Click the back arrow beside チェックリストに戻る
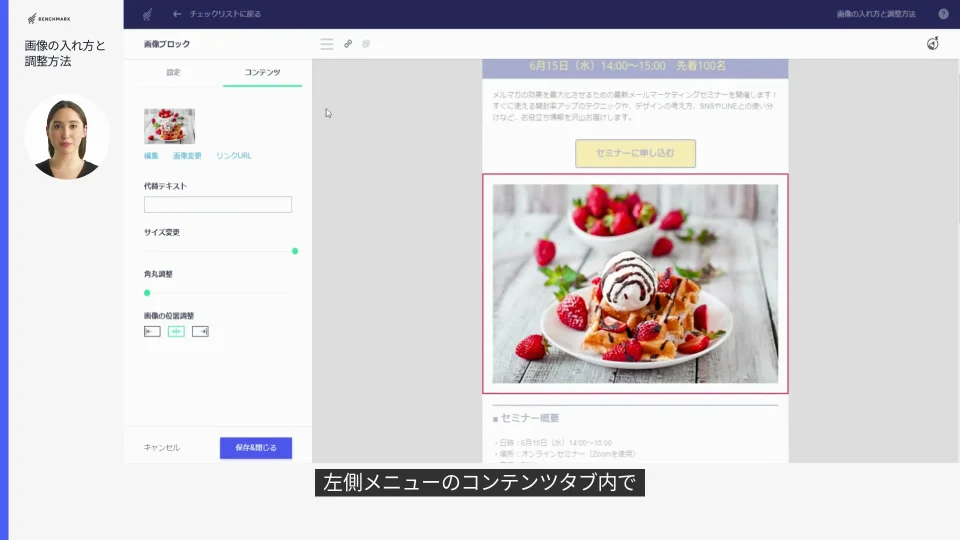Viewport: 960px width, 540px height. [x=177, y=13]
